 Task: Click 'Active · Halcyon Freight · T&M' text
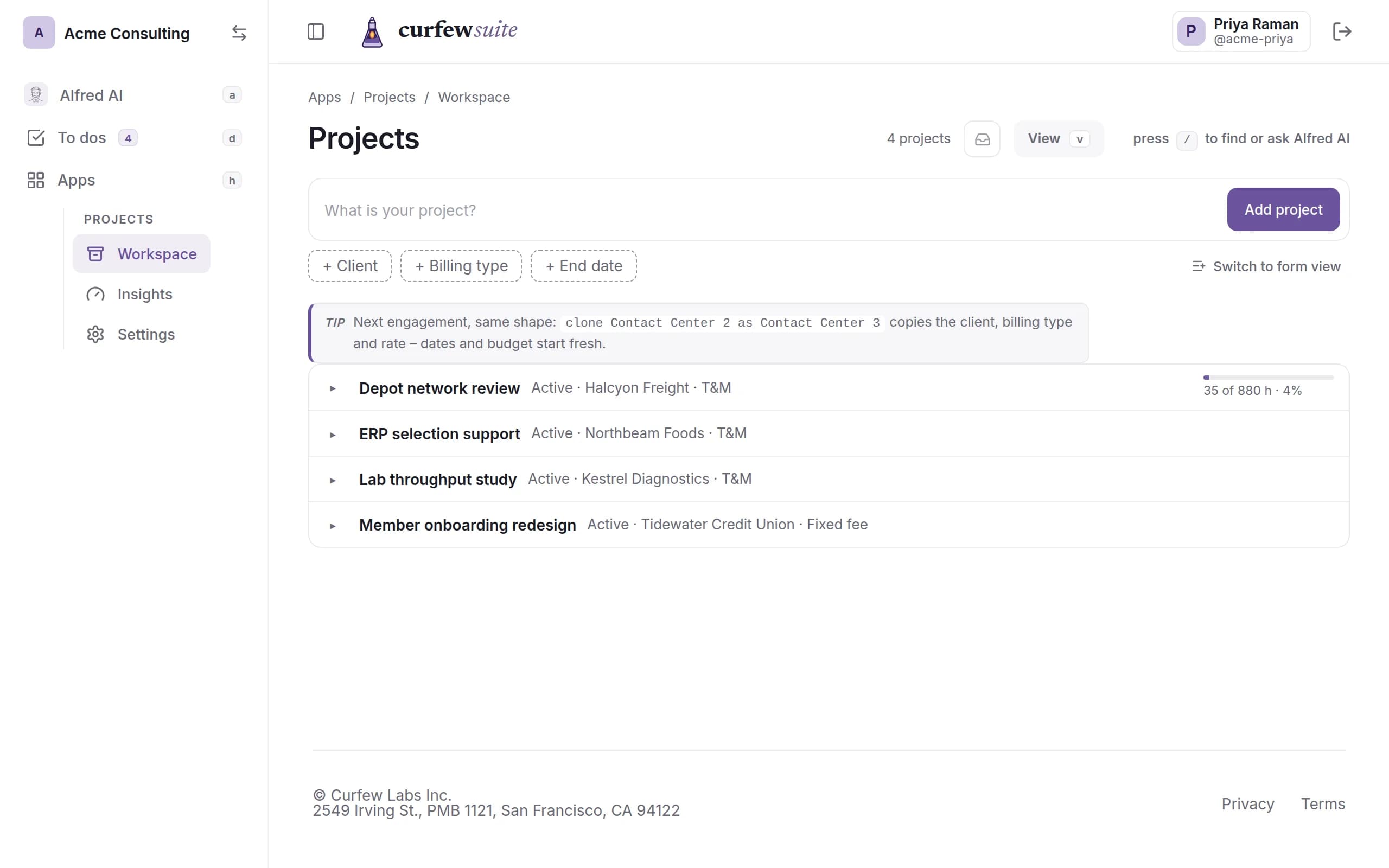631,388
